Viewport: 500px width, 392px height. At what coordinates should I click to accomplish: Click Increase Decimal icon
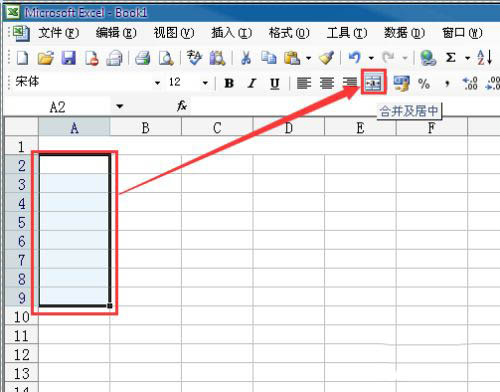(x=470, y=83)
